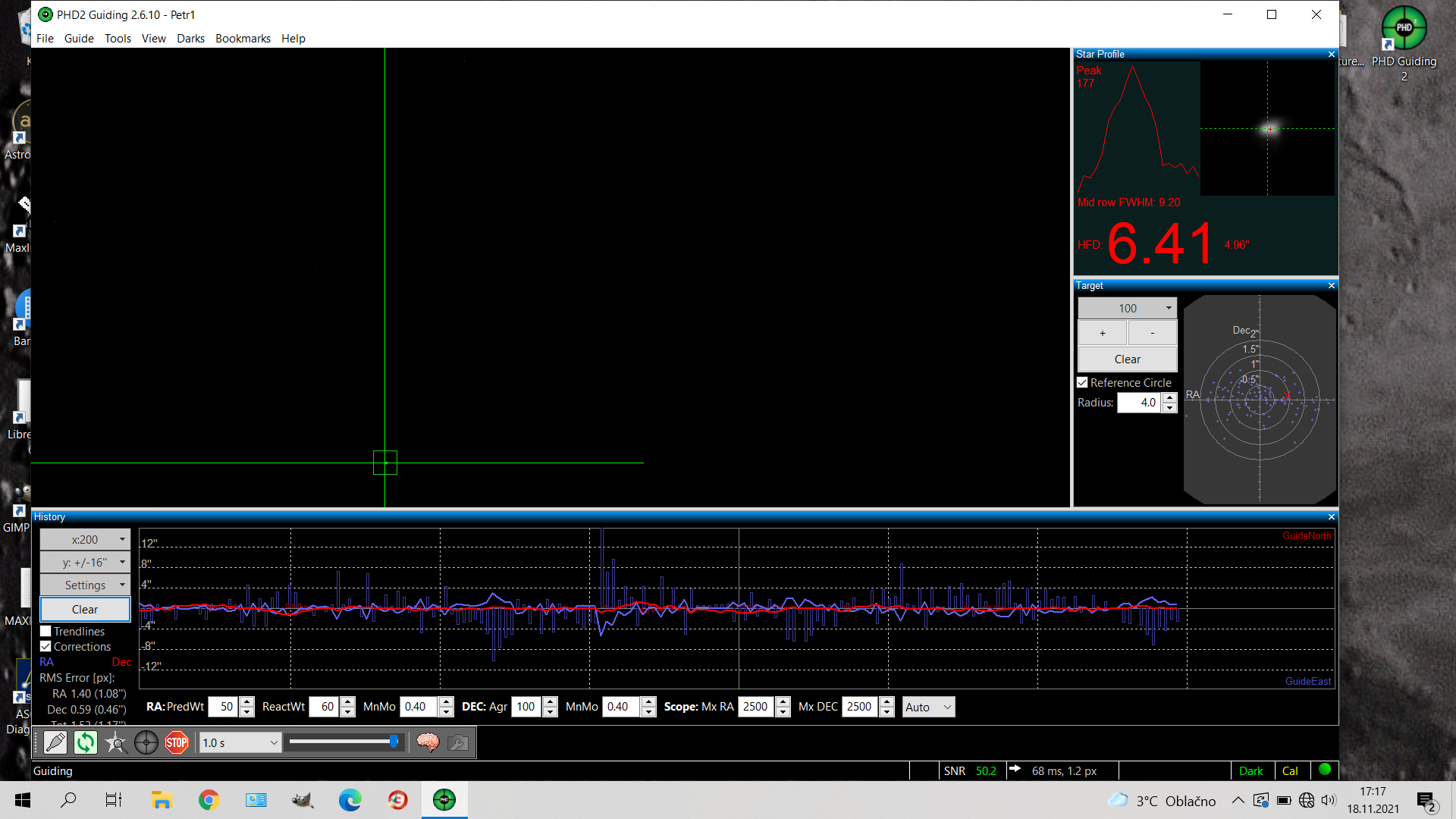1456x819 pixels.
Task: Open the y: +/-16" range dropdown
Action: click(85, 563)
